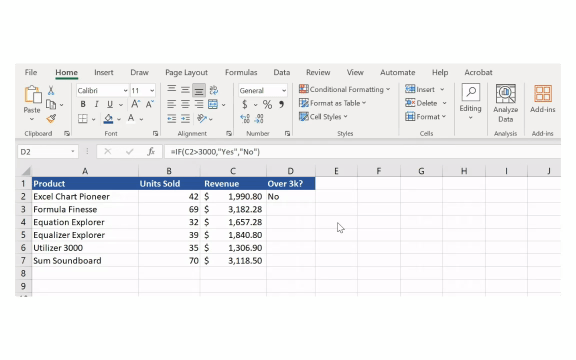Click Increase Decimal icon
This screenshot has width=576, height=360.
click(x=245, y=119)
